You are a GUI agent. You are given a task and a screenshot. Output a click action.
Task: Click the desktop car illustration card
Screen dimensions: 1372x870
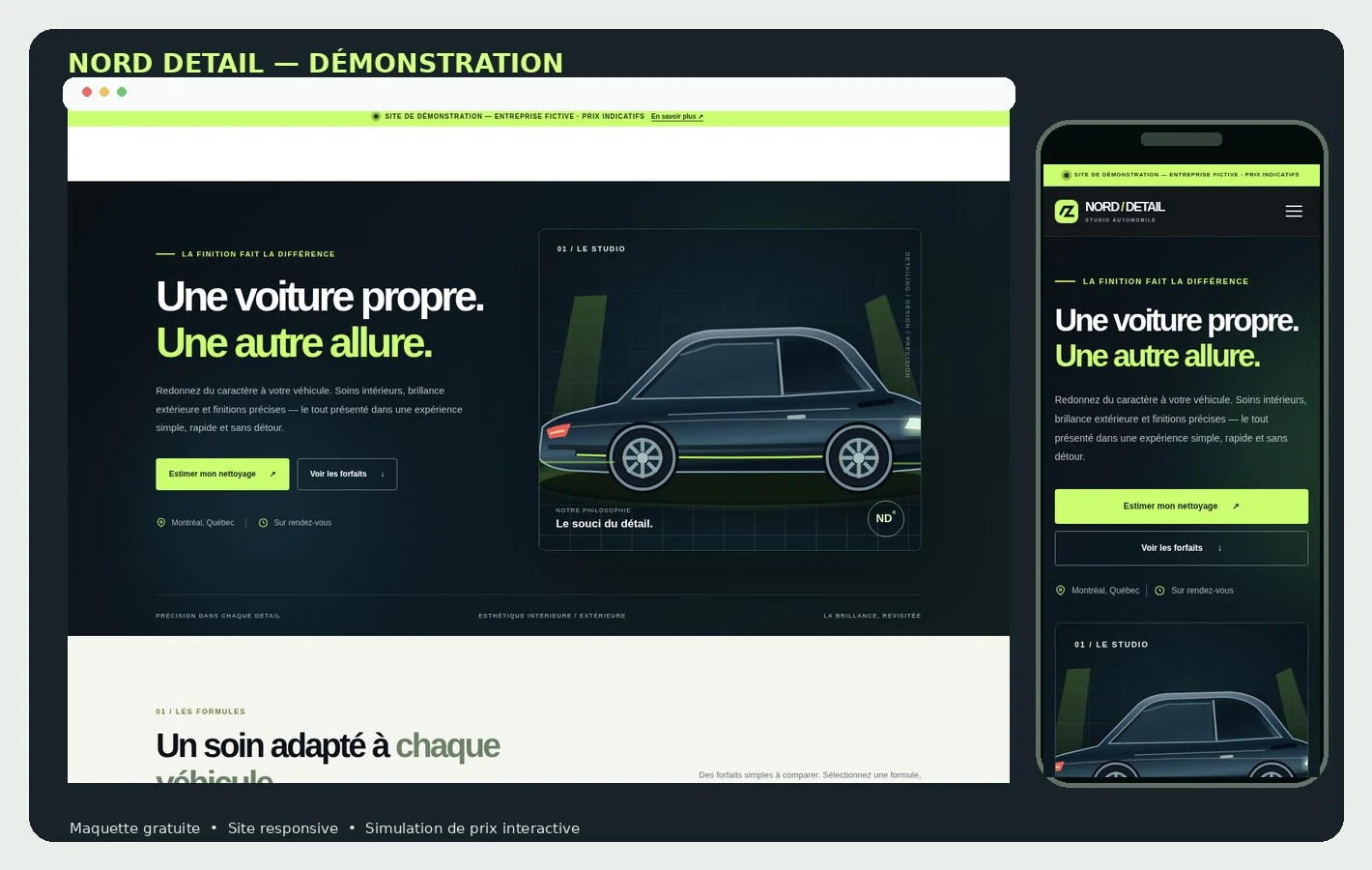(729, 390)
